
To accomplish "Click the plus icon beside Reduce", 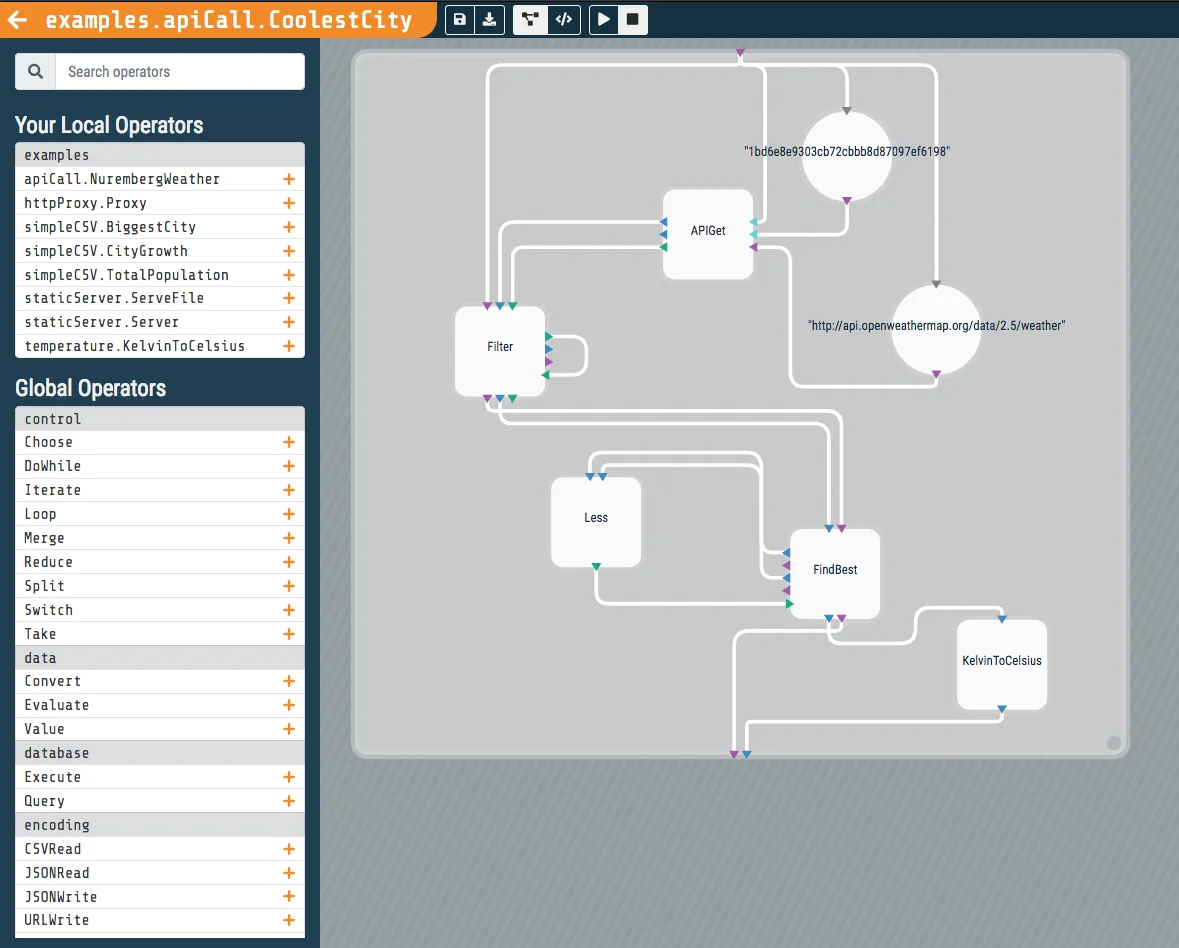I will 289,562.
